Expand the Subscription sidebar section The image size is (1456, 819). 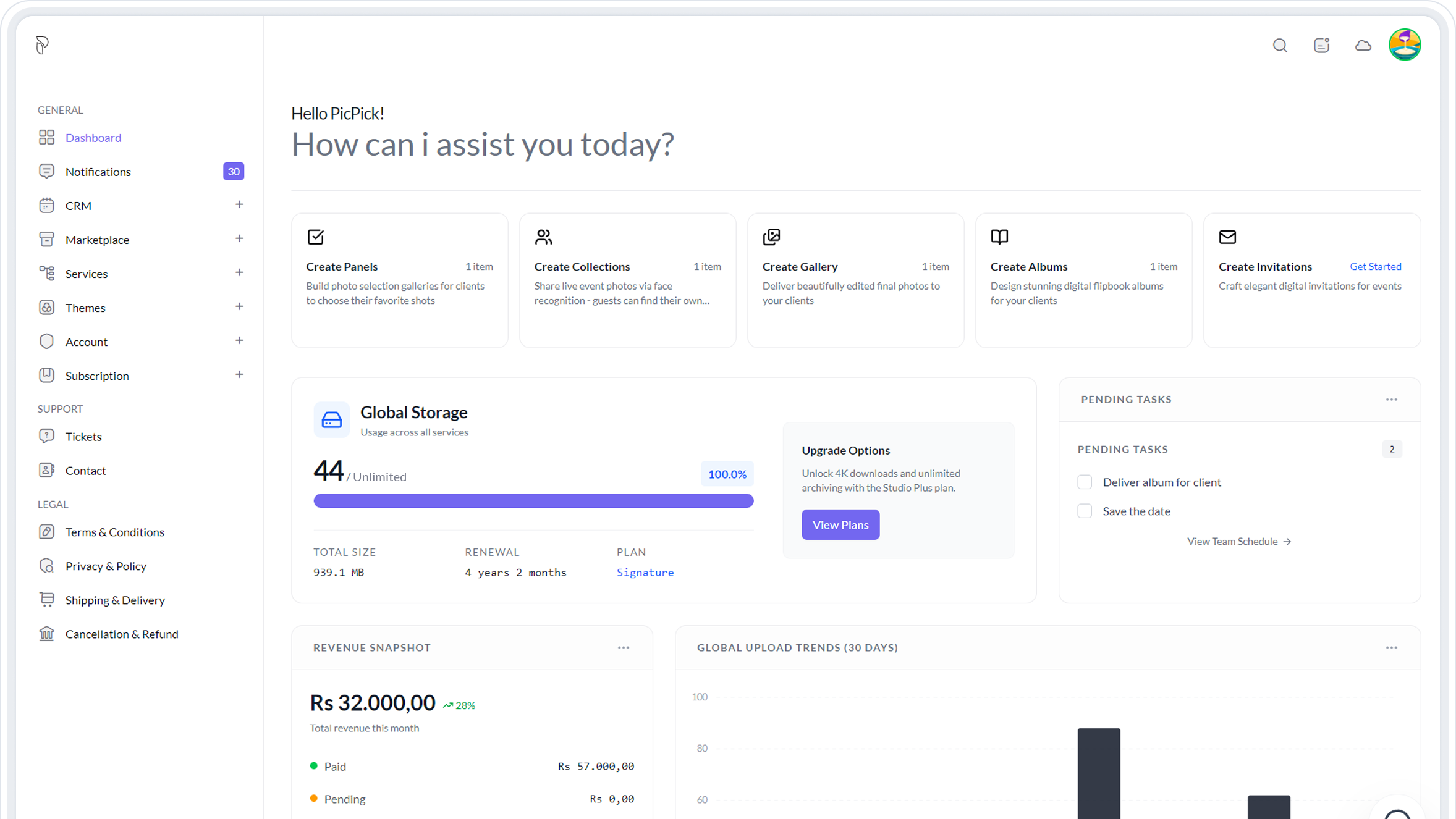(x=239, y=374)
